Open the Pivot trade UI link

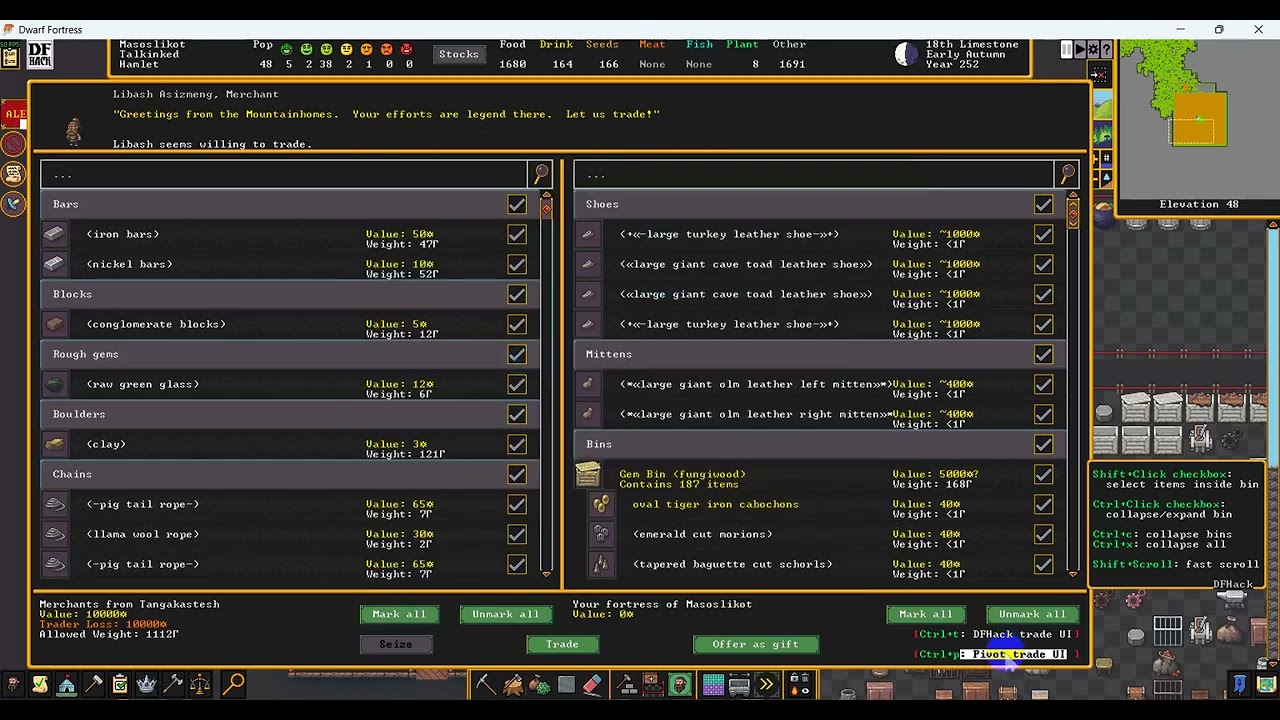coord(996,654)
